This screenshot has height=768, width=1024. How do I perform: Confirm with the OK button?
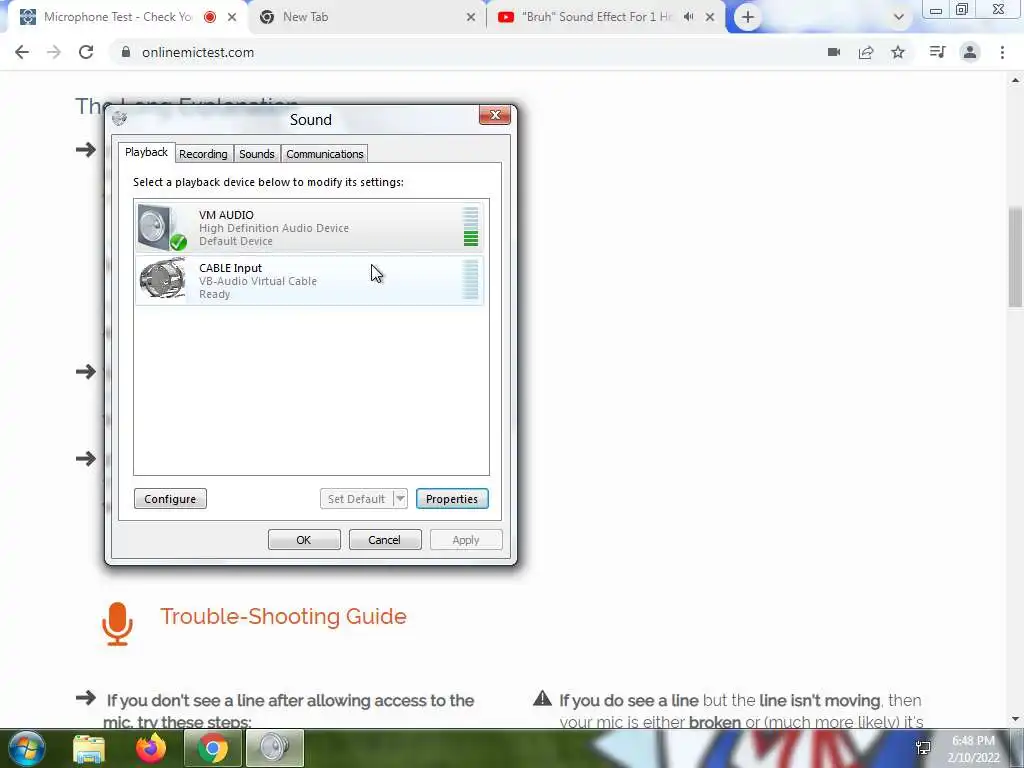pos(304,540)
